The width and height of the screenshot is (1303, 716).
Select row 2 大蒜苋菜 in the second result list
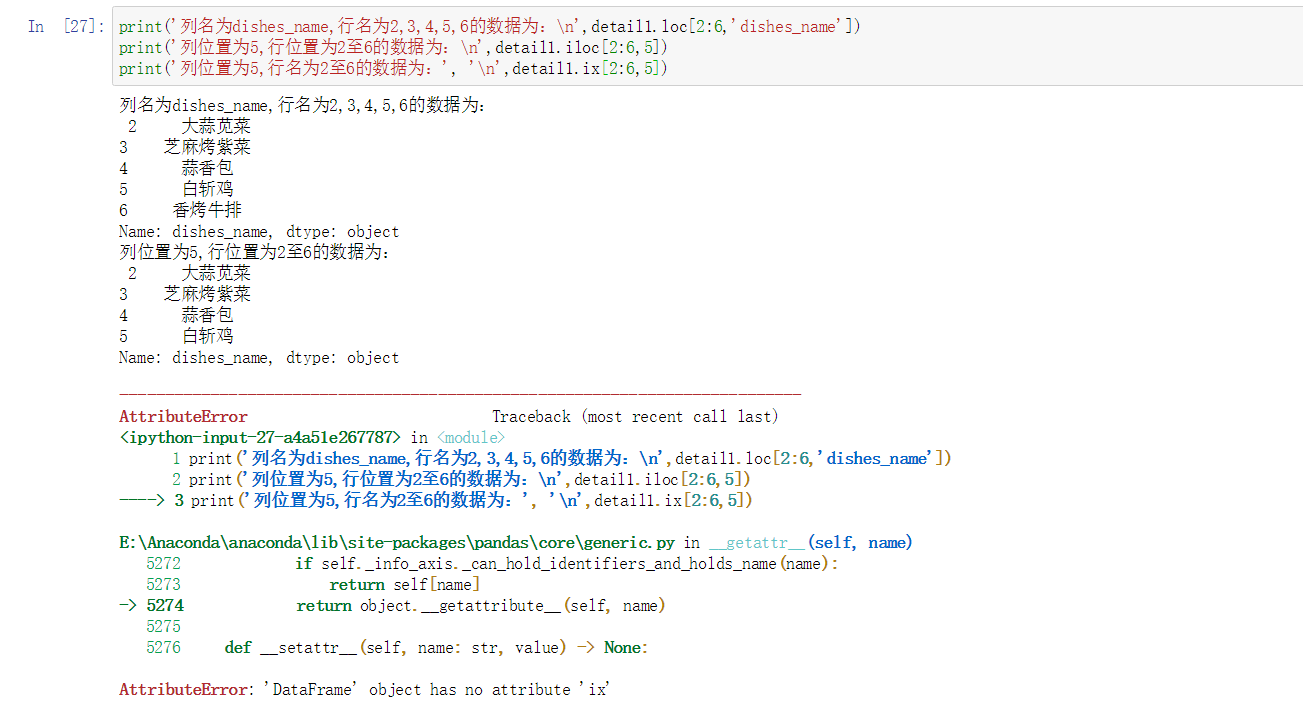189,273
